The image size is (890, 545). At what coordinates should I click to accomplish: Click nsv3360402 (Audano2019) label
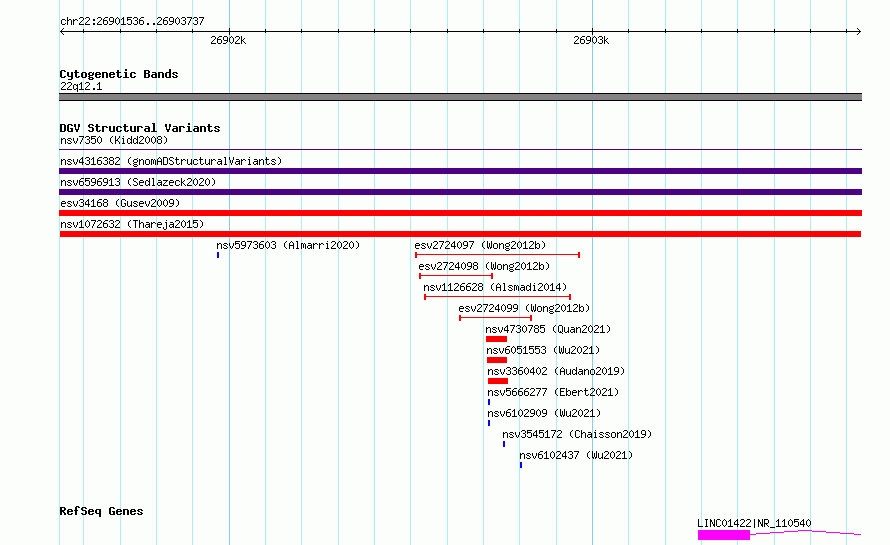[556, 371]
